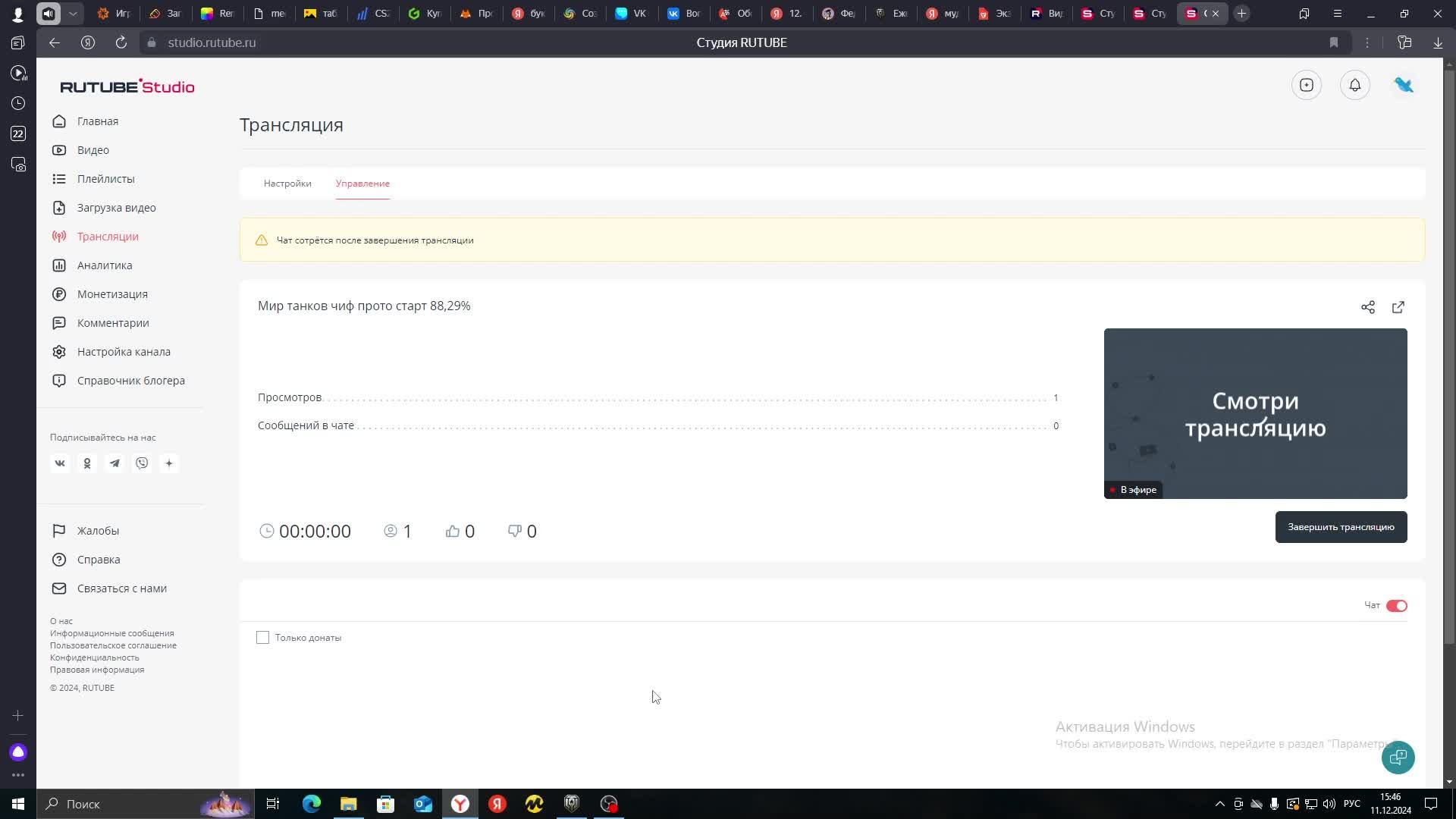Open Аналитика section
This screenshot has height=819, width=1456.
tap(104, 265)
